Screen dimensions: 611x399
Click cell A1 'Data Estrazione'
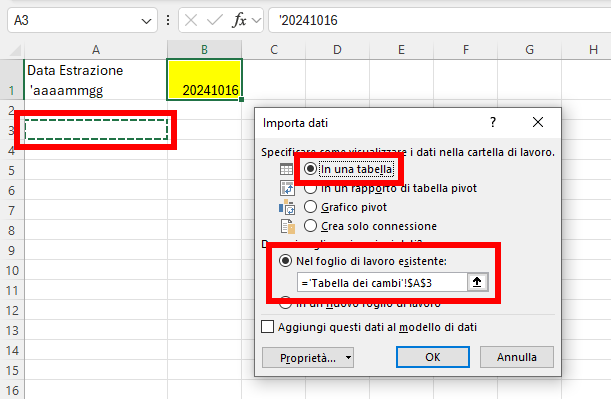pyautogui.click(x=96, y=79)
